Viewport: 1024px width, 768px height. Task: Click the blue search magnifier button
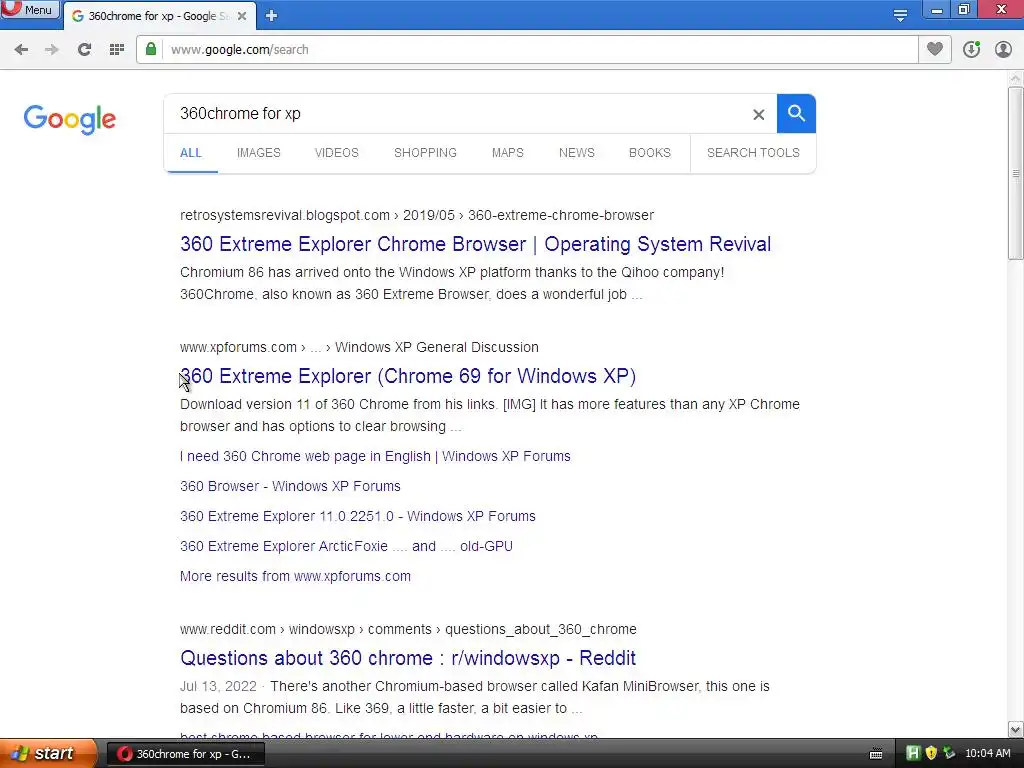click(796, 114)
